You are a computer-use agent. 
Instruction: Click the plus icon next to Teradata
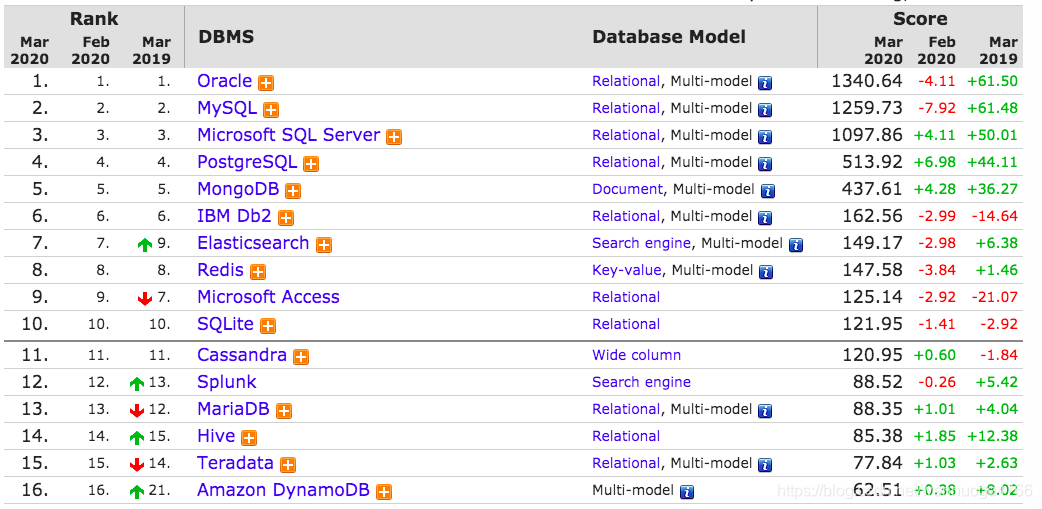pos(288,465)
